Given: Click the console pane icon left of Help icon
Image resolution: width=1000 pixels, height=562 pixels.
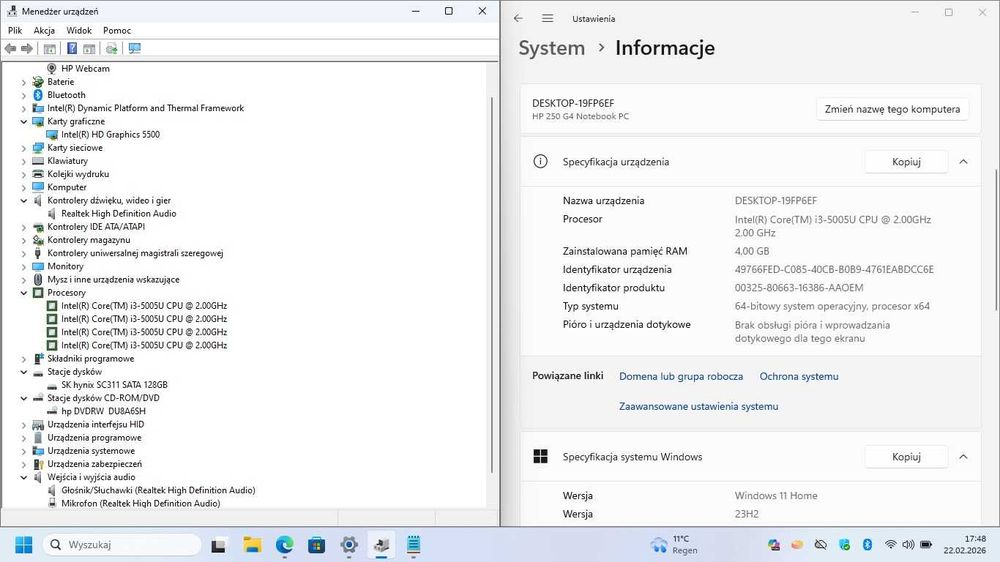Looking at the screenshot, I should 50,48.
